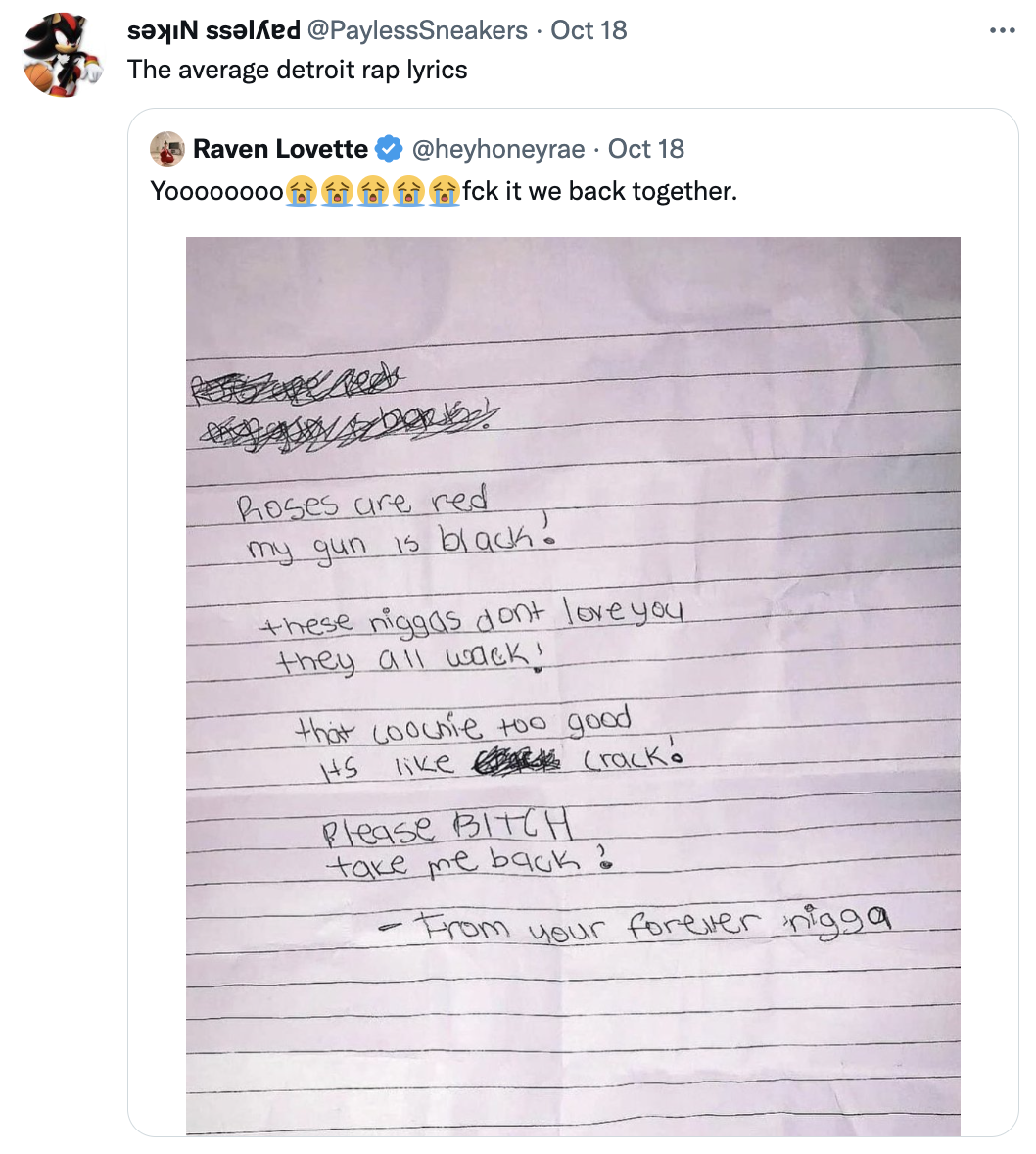Click the @PaylessSneakers handle

(418, 30)
